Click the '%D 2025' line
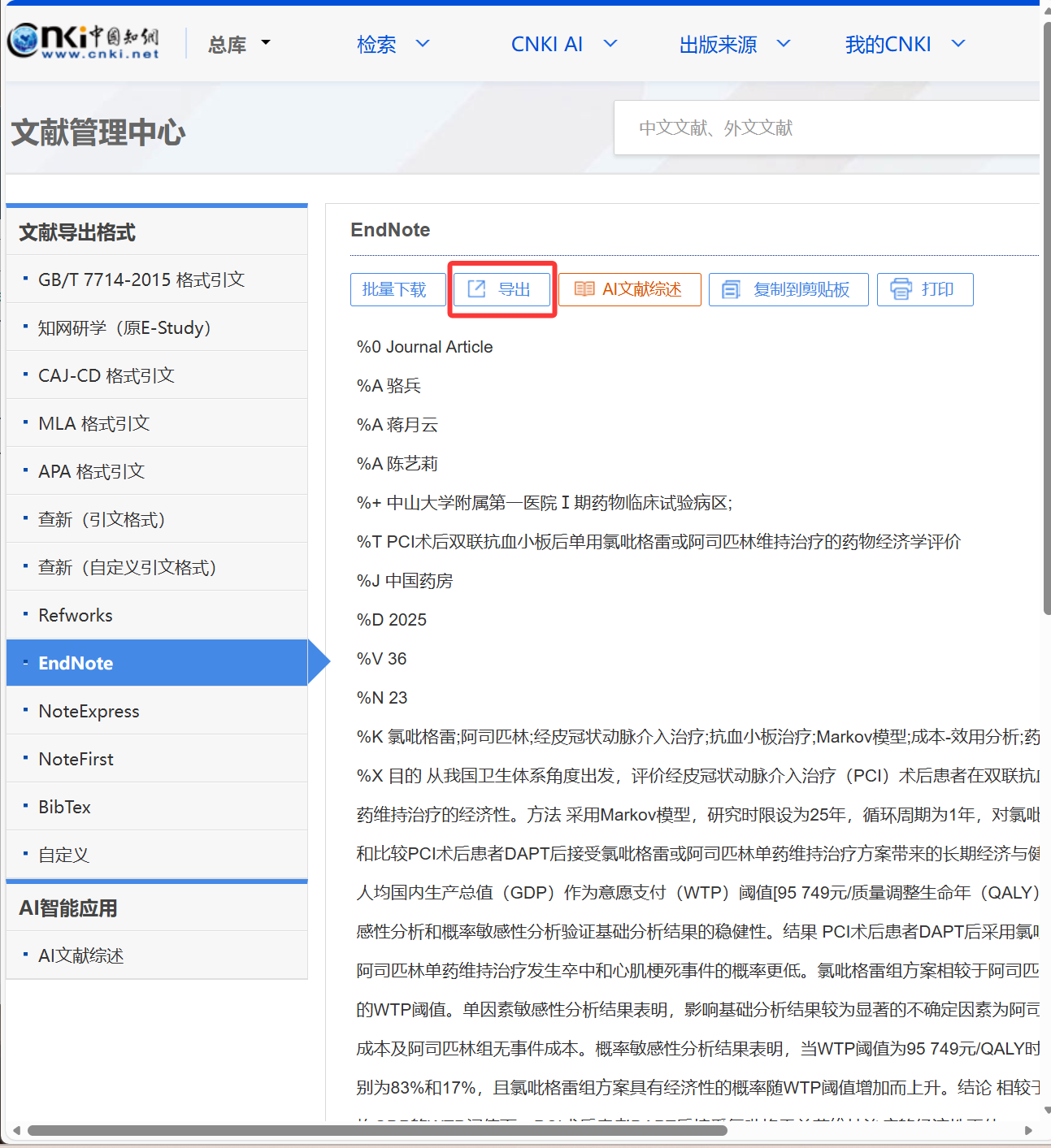This screenshot has height=1148, width=1051. click(x=392, y=620)
